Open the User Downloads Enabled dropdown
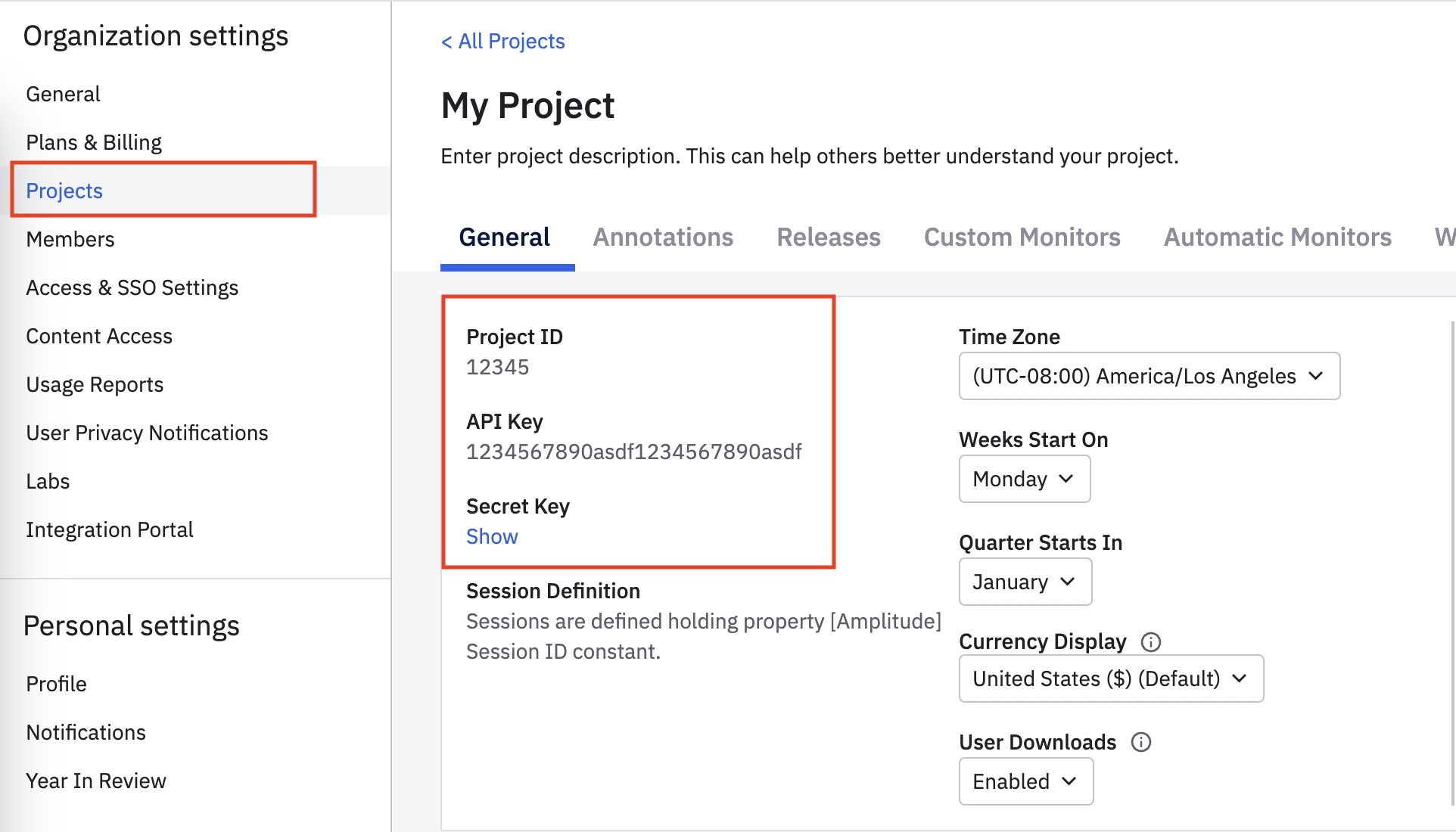1456x832 pixels. [1025, 781]
